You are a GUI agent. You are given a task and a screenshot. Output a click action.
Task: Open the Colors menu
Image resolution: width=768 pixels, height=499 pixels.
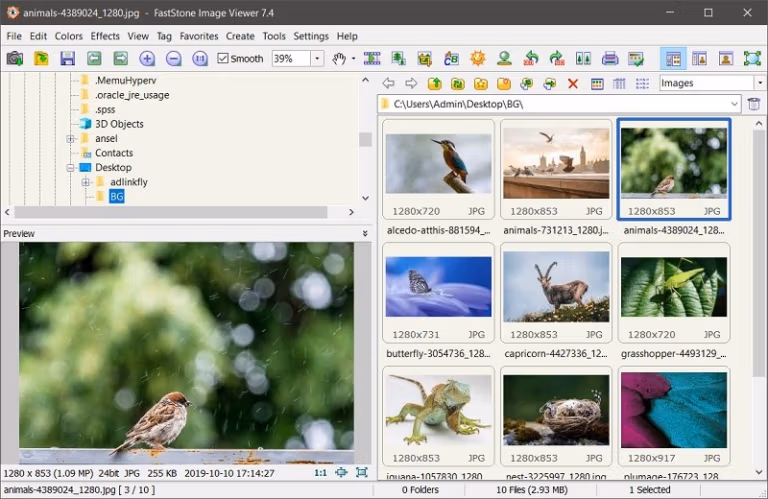69,36
